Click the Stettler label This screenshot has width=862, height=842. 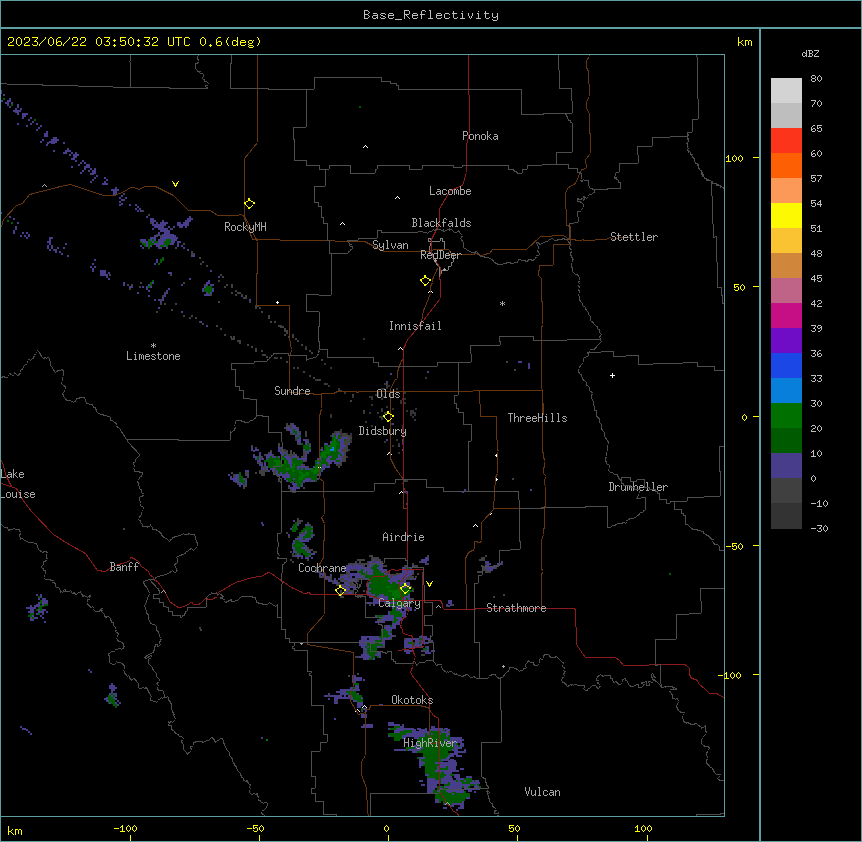pos(634,237)
